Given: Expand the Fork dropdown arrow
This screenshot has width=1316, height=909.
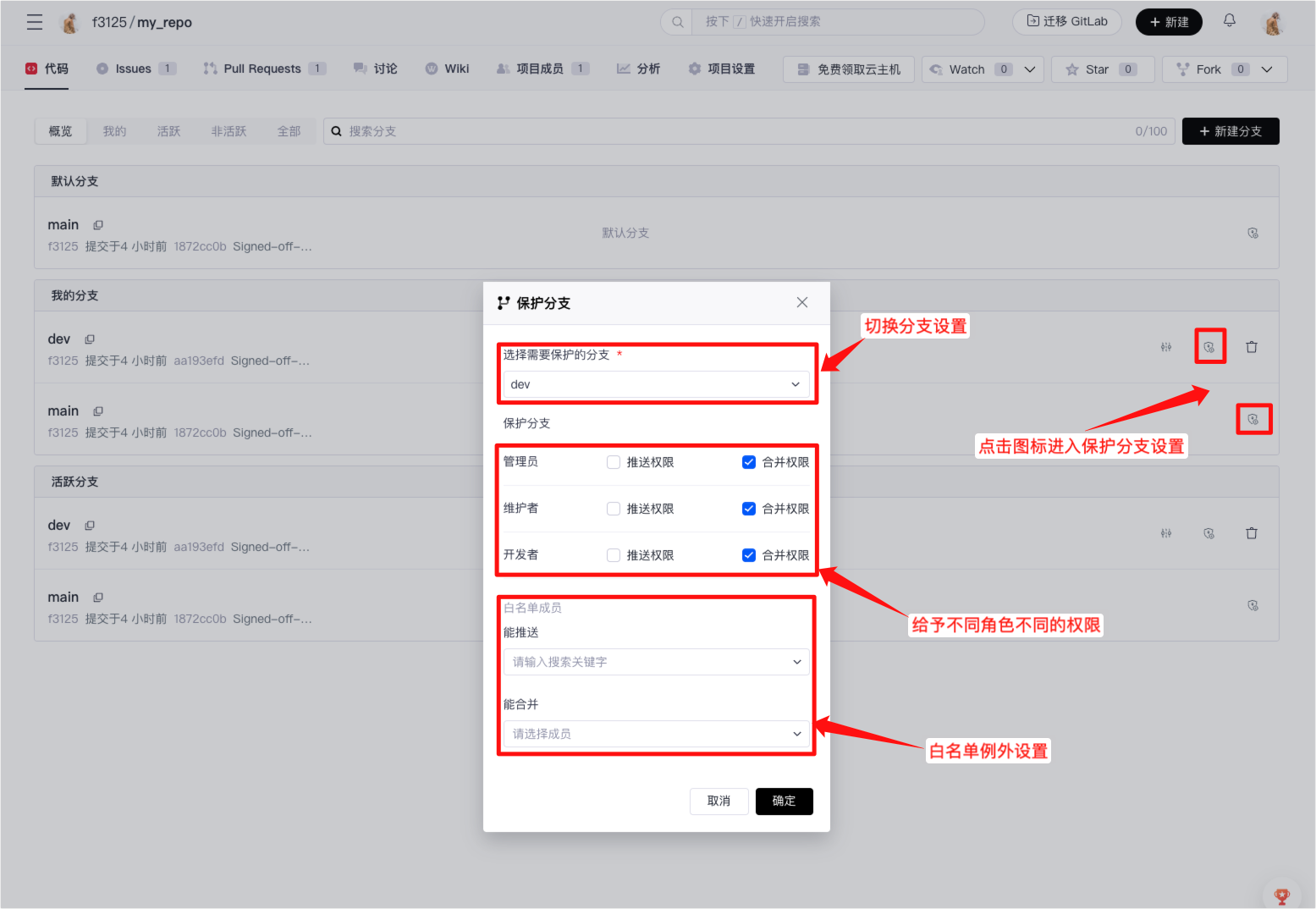Looking at the screenshot, I should (x=1266, y=69).
